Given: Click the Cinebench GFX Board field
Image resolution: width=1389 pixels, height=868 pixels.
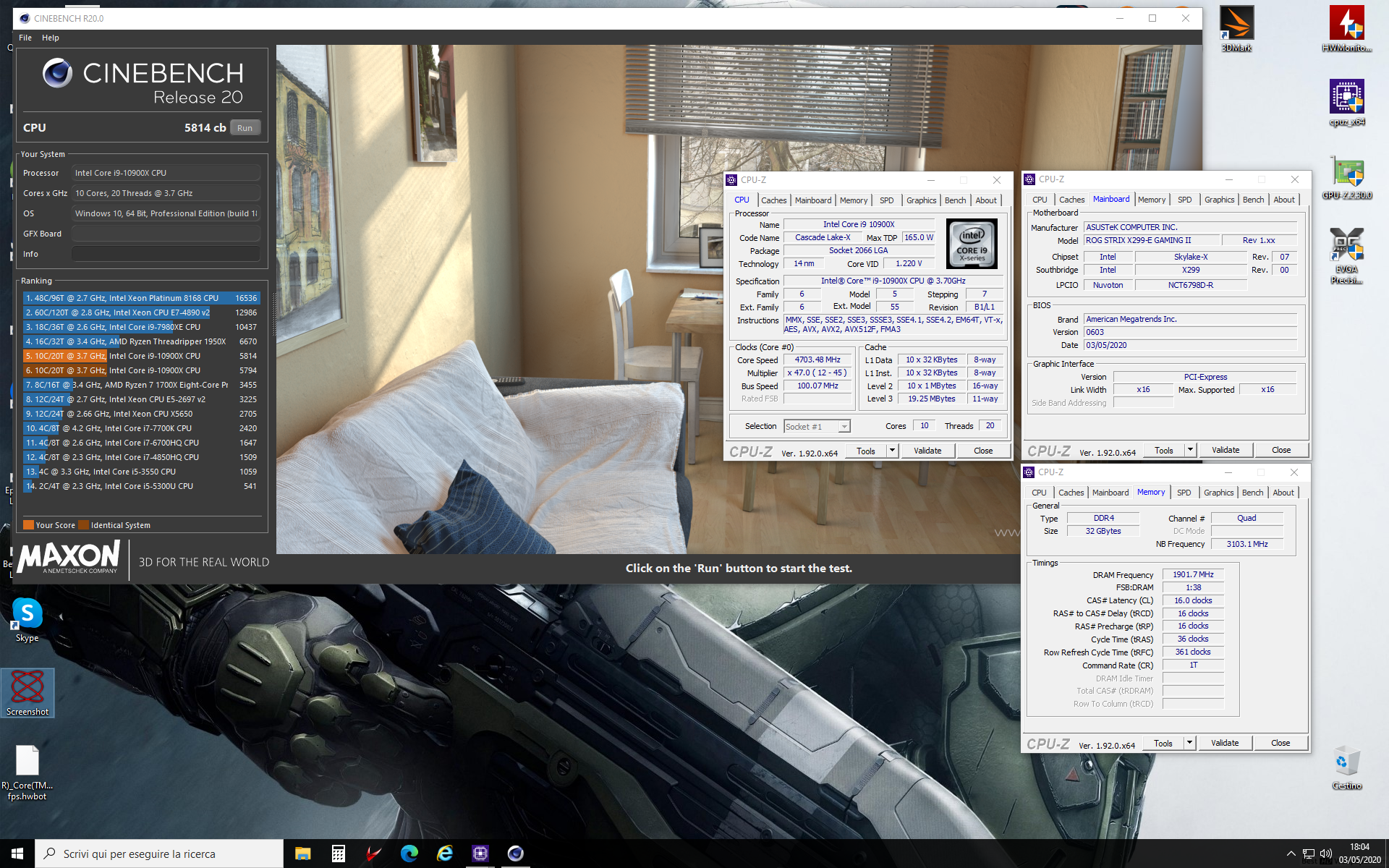Looking at the screenshot, I should (166, 234).
